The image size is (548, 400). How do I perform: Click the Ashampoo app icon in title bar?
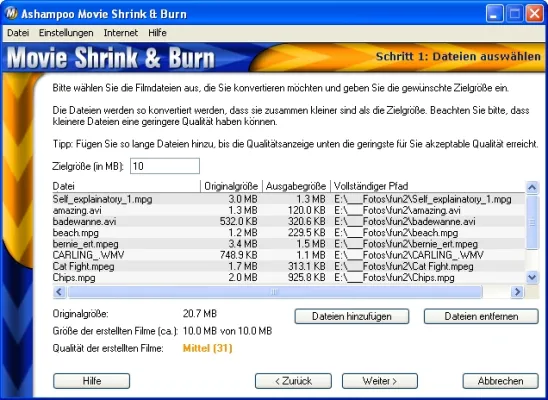12,14
